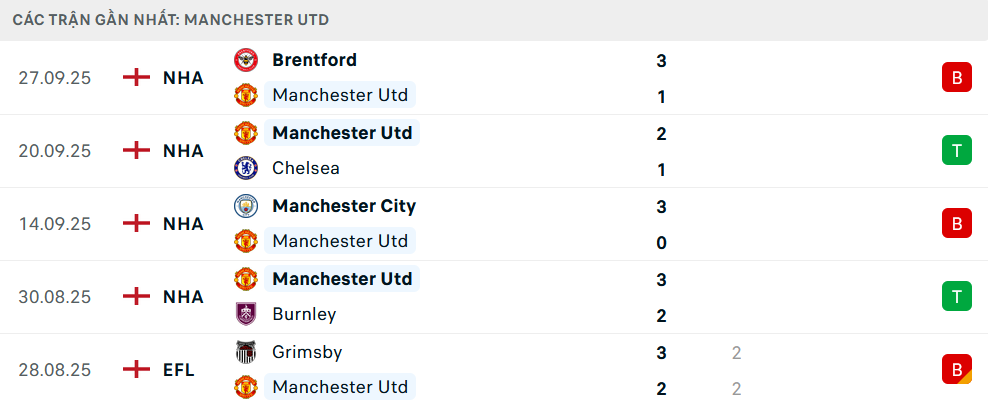Click the Burnley club crest
The width and height of the screenshot is (988, 405).
[x=245, y=314]
